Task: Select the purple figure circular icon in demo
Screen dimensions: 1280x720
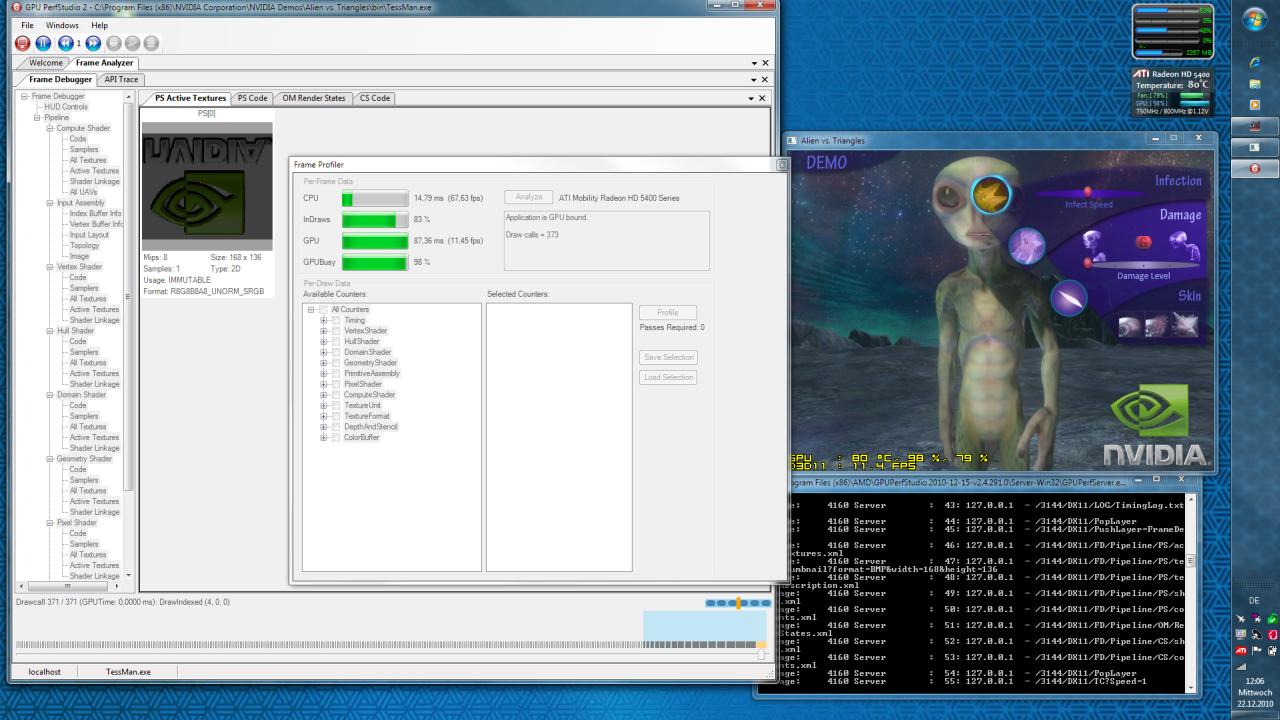Action: pyautogui.click(x=1027, y=245)
